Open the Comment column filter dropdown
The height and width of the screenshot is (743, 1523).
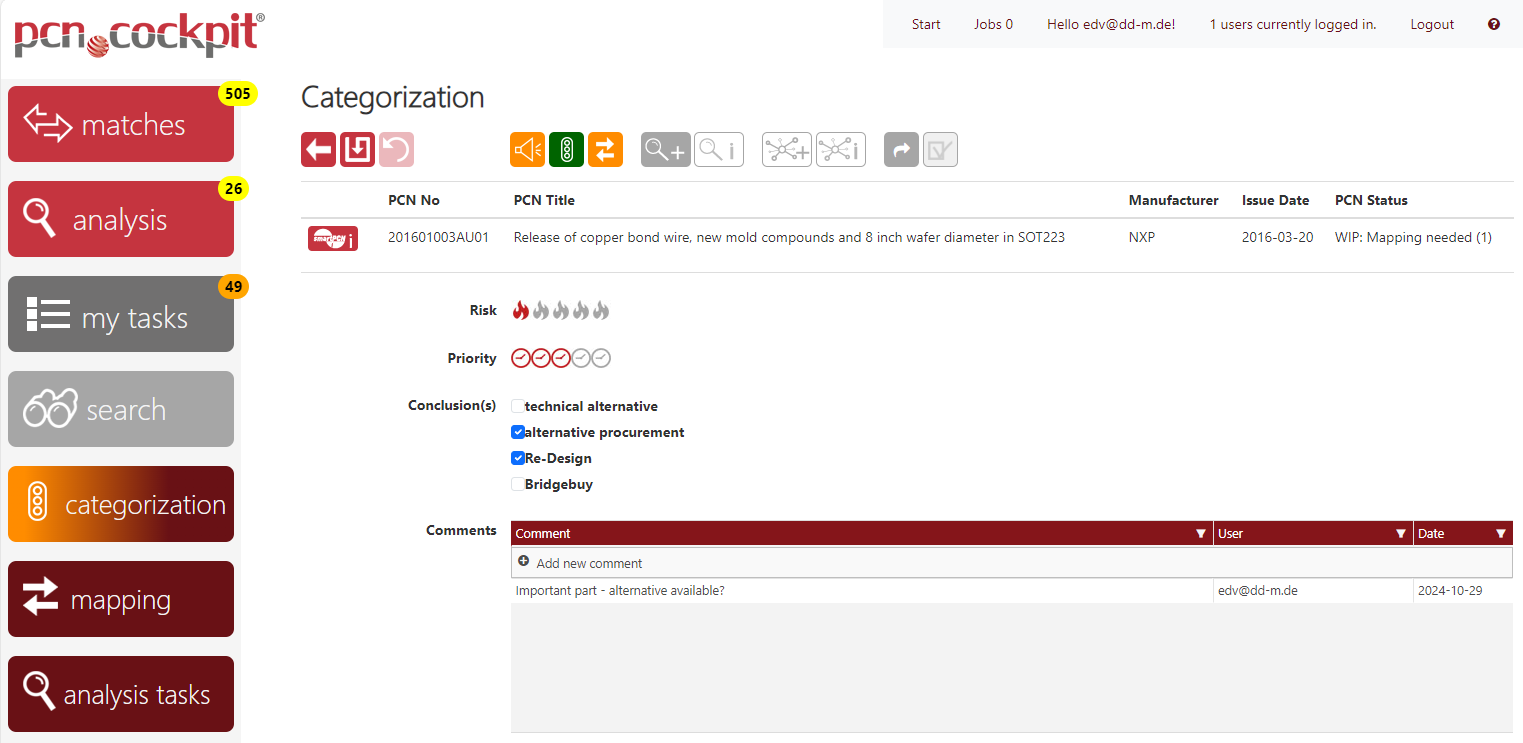pyautogui.click(x=1201, y=534)
